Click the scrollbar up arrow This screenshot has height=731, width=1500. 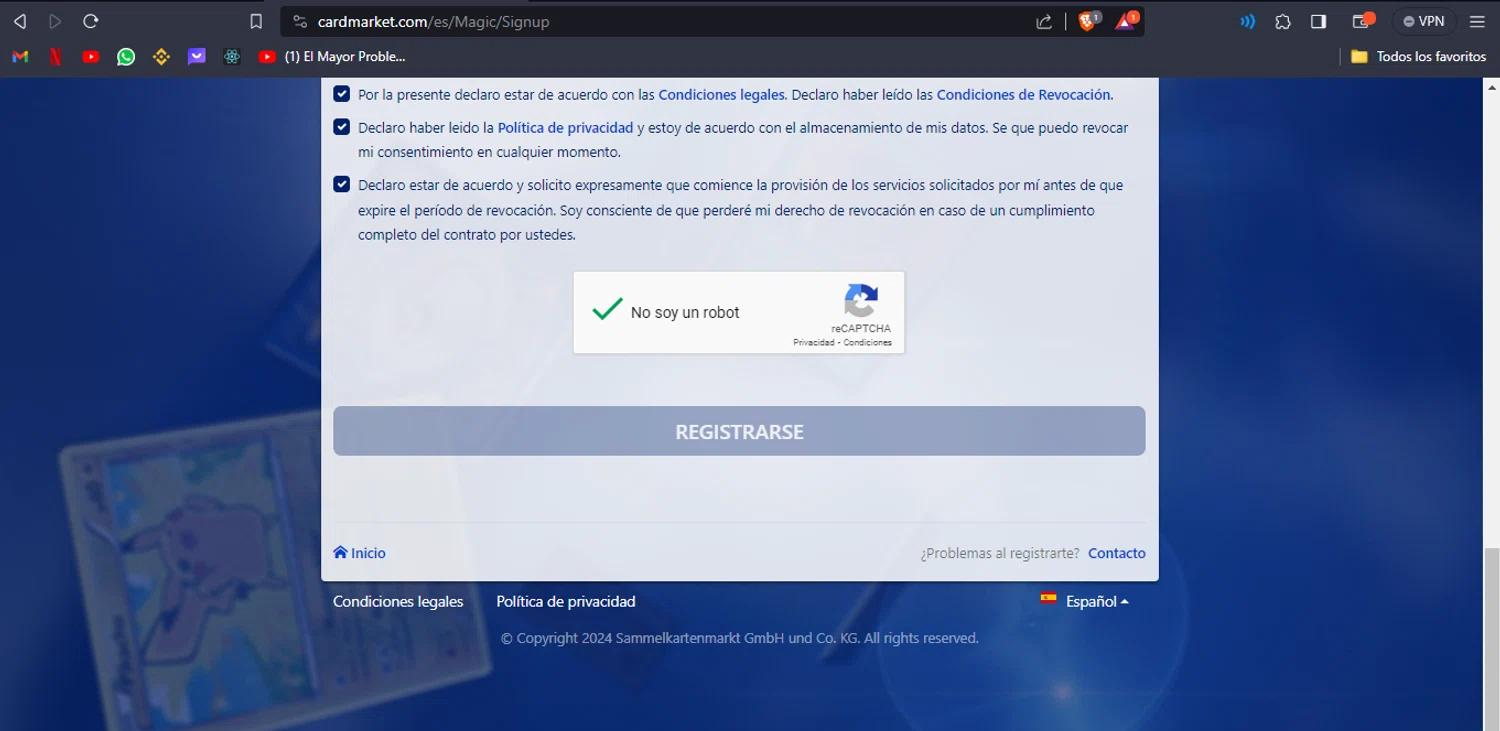pyautogui.click(x=1491, y=86)
